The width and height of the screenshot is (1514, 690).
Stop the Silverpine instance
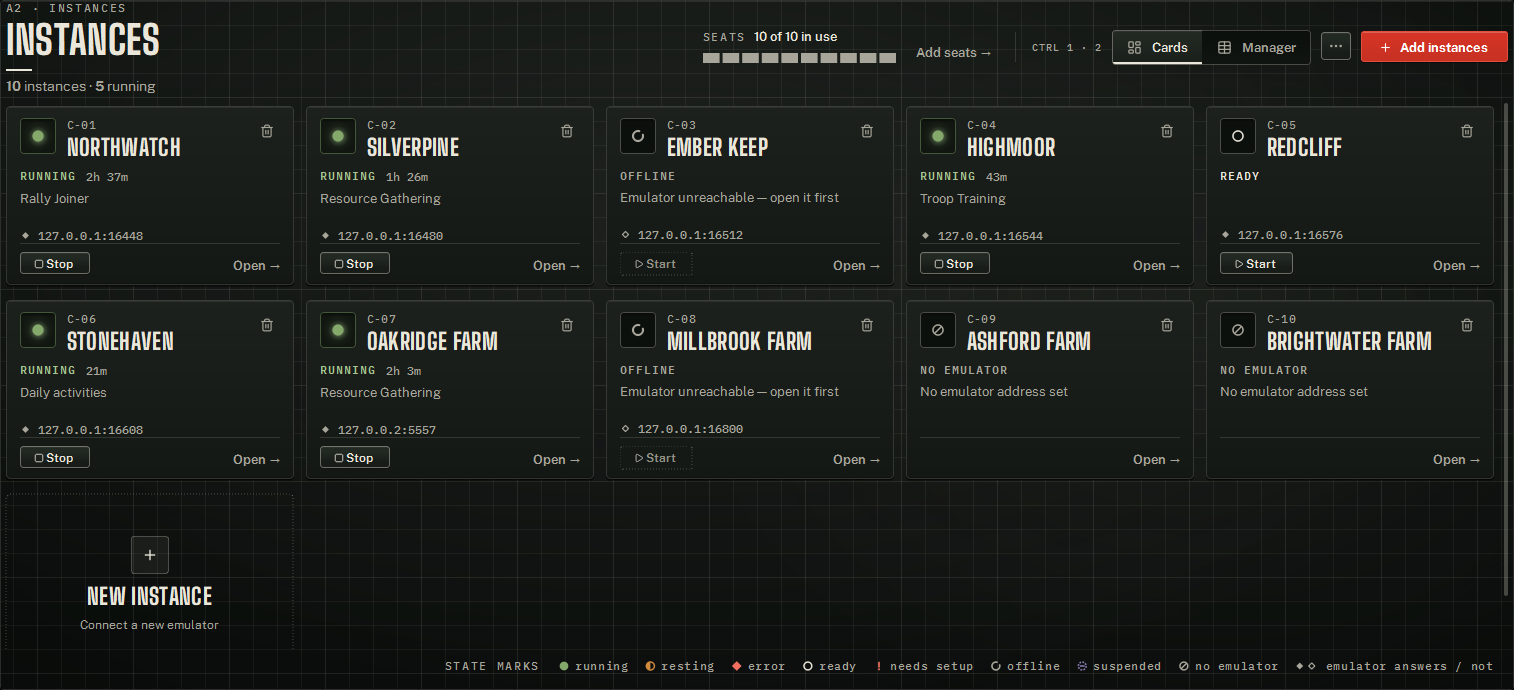click(355, 263)
